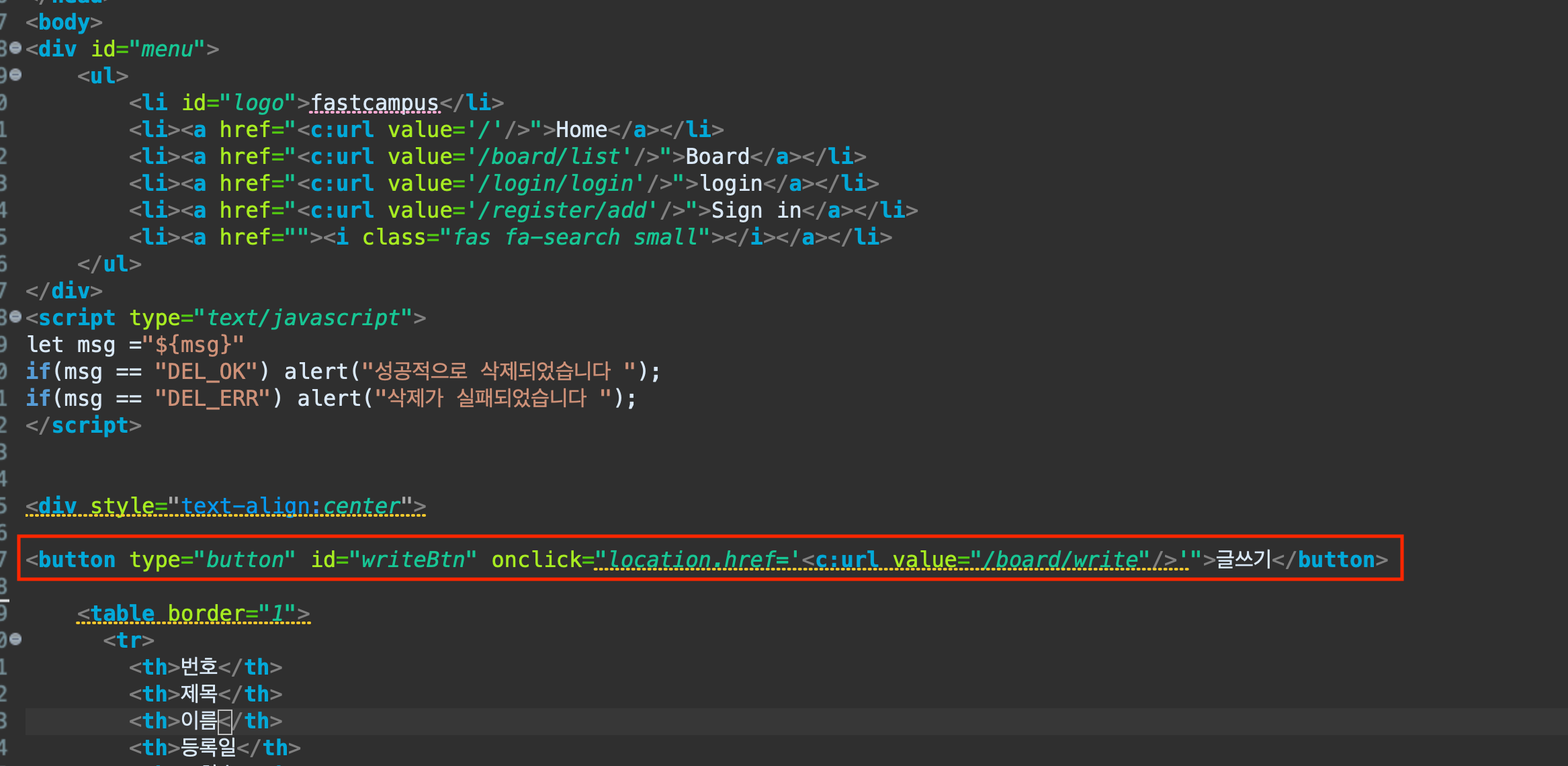Collapse the ul element fold marker
The width and height of the screenshot is (1568, 766).
[15, 75]
